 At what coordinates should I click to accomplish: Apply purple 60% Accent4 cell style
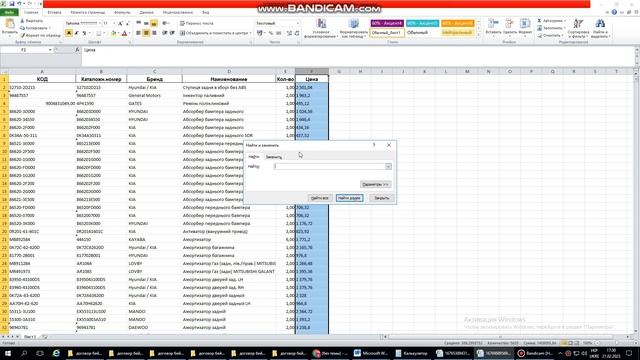(x=387, y=23)
